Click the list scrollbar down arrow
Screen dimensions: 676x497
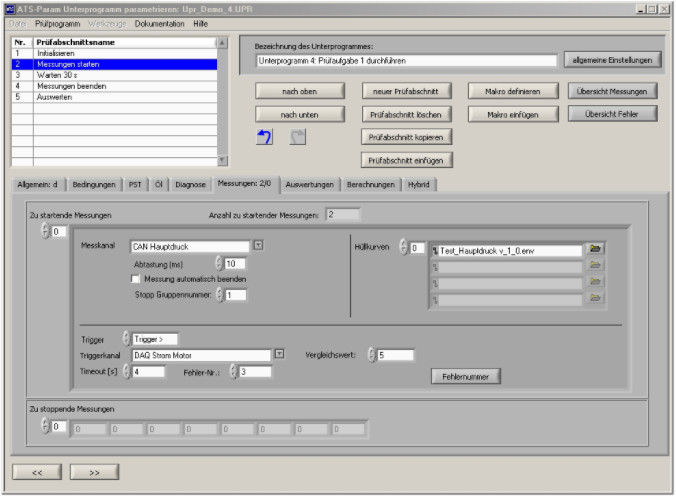pos(222,160)
